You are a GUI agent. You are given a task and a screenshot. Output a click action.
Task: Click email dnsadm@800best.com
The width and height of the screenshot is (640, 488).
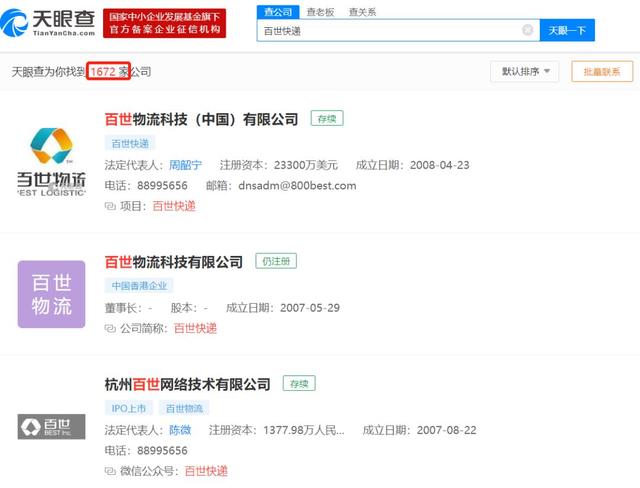pos(297,186)
